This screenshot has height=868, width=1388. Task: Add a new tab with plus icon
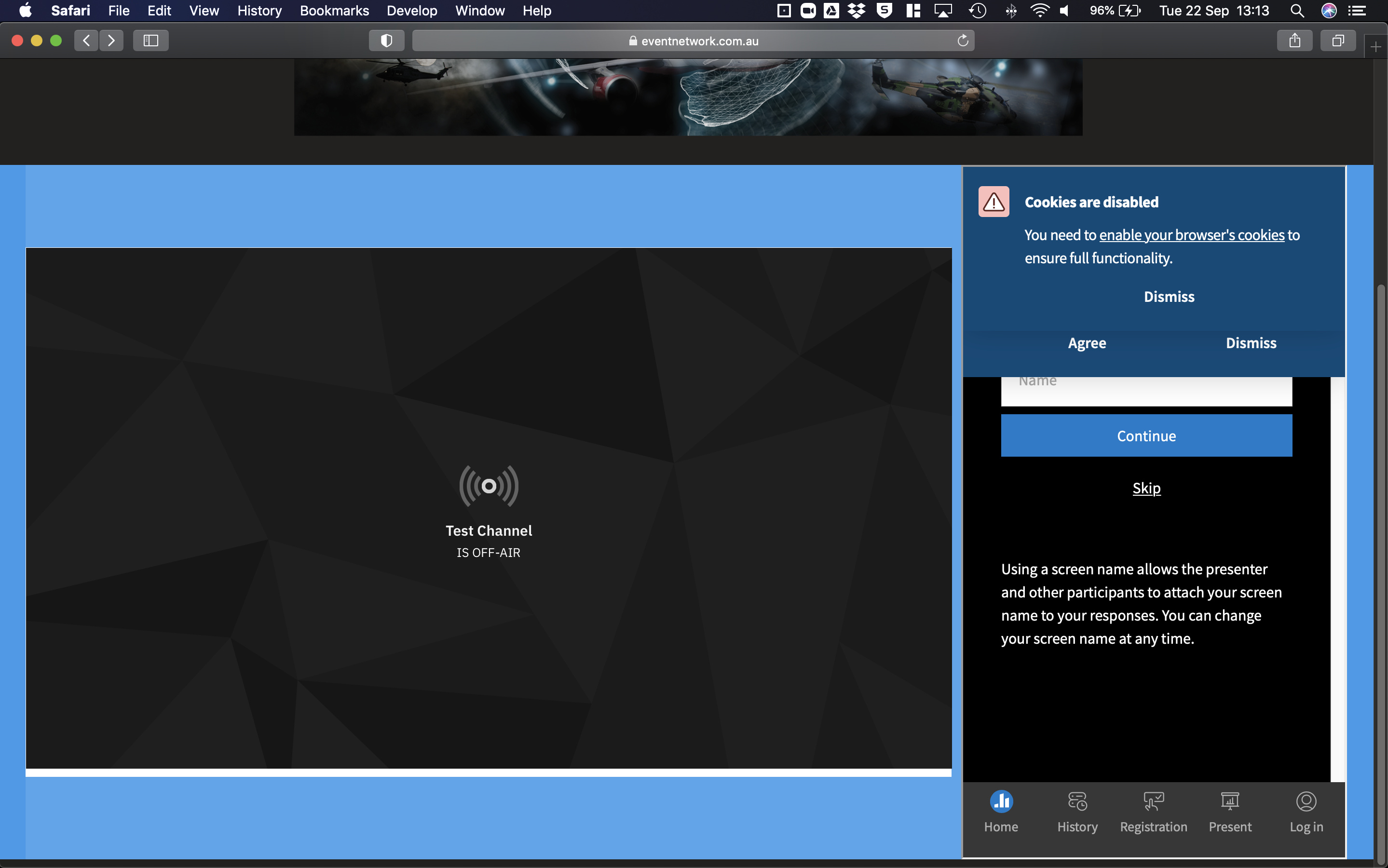(1375, 47)
